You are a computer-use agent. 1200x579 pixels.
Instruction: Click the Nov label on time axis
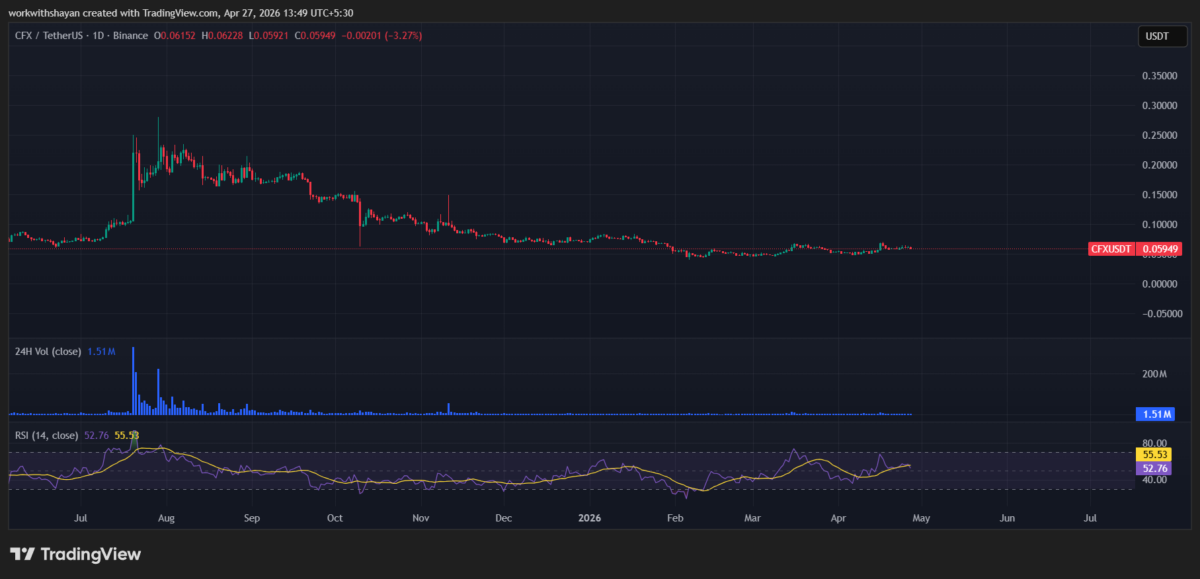[x=420, y=519]
